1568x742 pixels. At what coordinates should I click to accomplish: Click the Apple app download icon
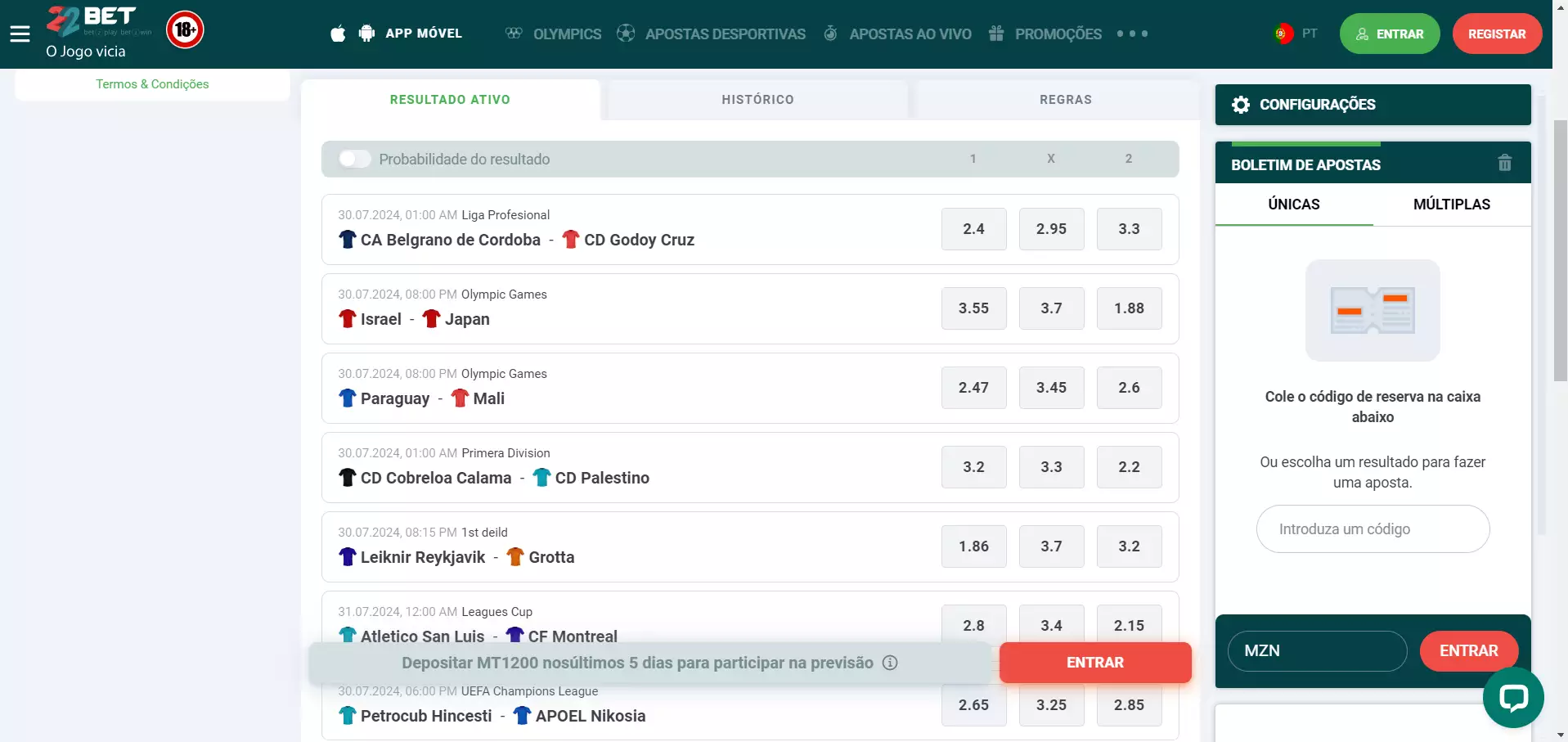[338, 34]
